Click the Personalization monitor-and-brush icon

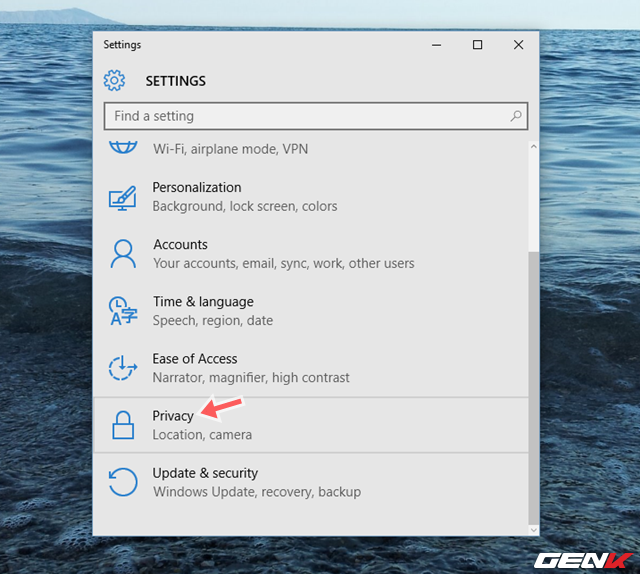[122, 197]
